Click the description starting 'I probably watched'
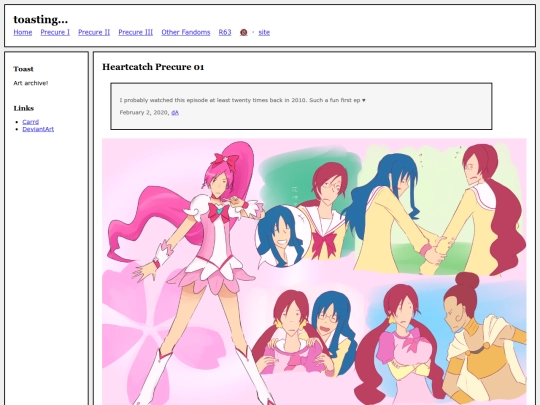The image size is (540, 405). (242, 100)
